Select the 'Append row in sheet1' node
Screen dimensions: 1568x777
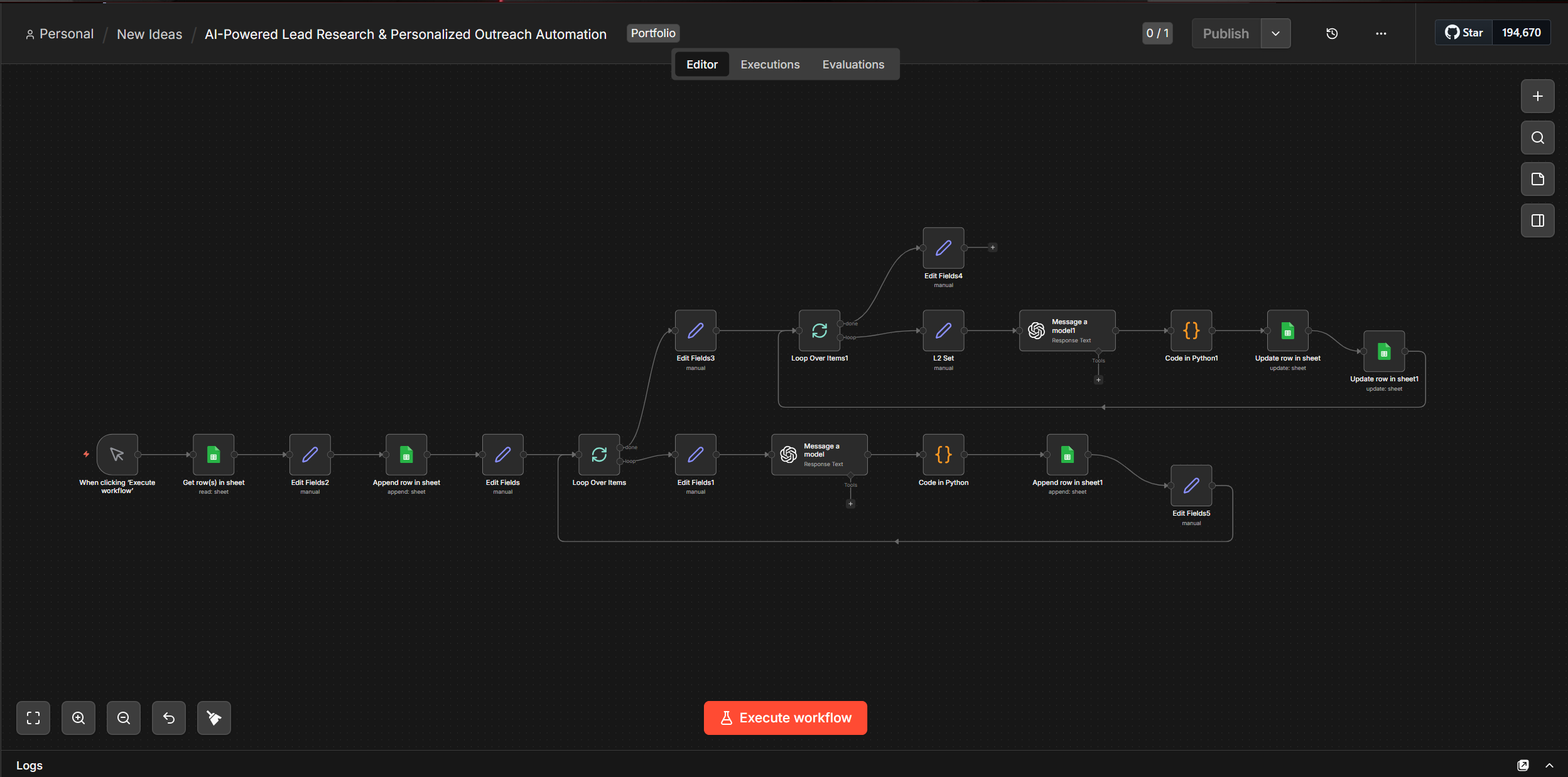1068,454
